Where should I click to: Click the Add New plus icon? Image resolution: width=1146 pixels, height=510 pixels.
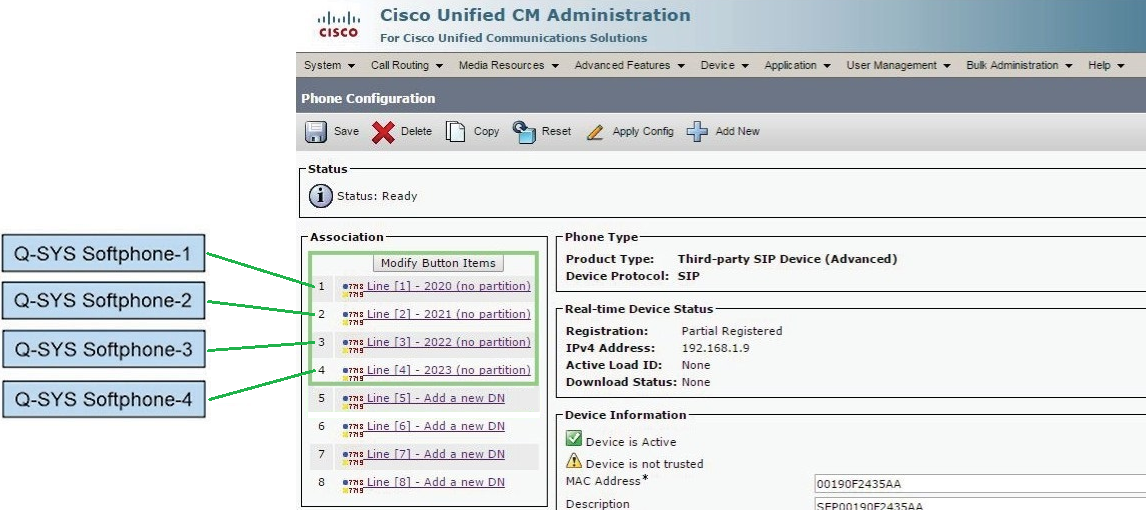coord(697,132)
